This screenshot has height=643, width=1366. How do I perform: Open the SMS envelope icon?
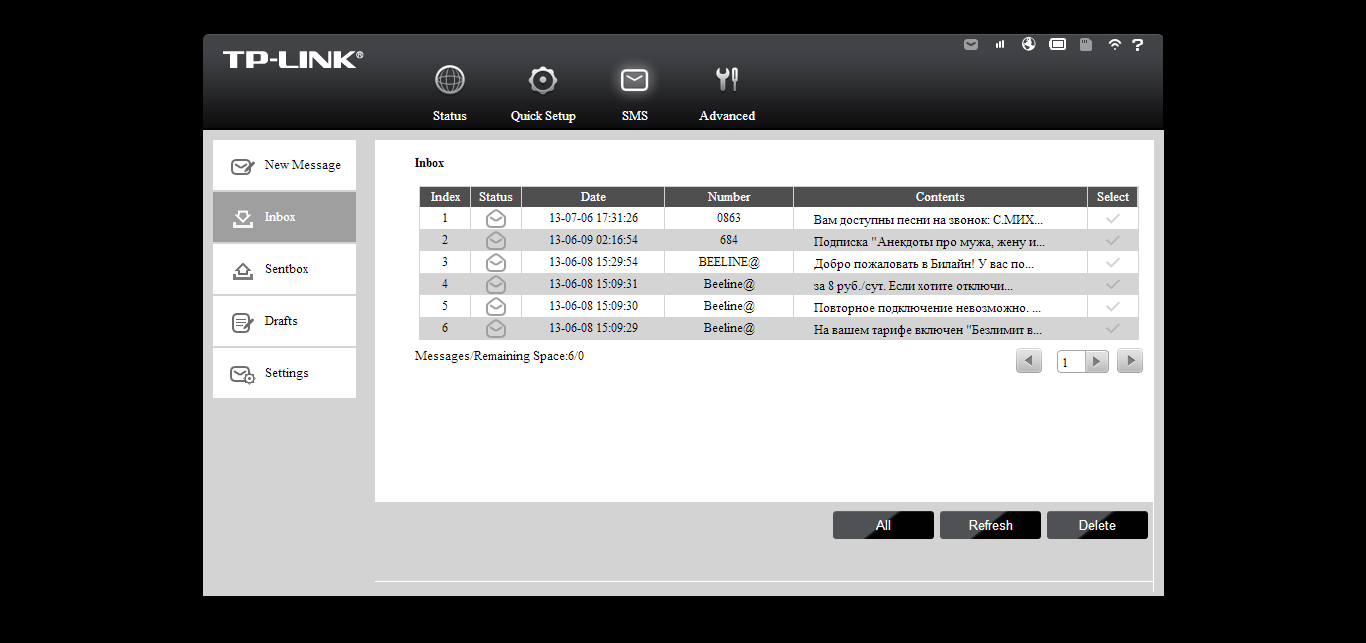634,80
